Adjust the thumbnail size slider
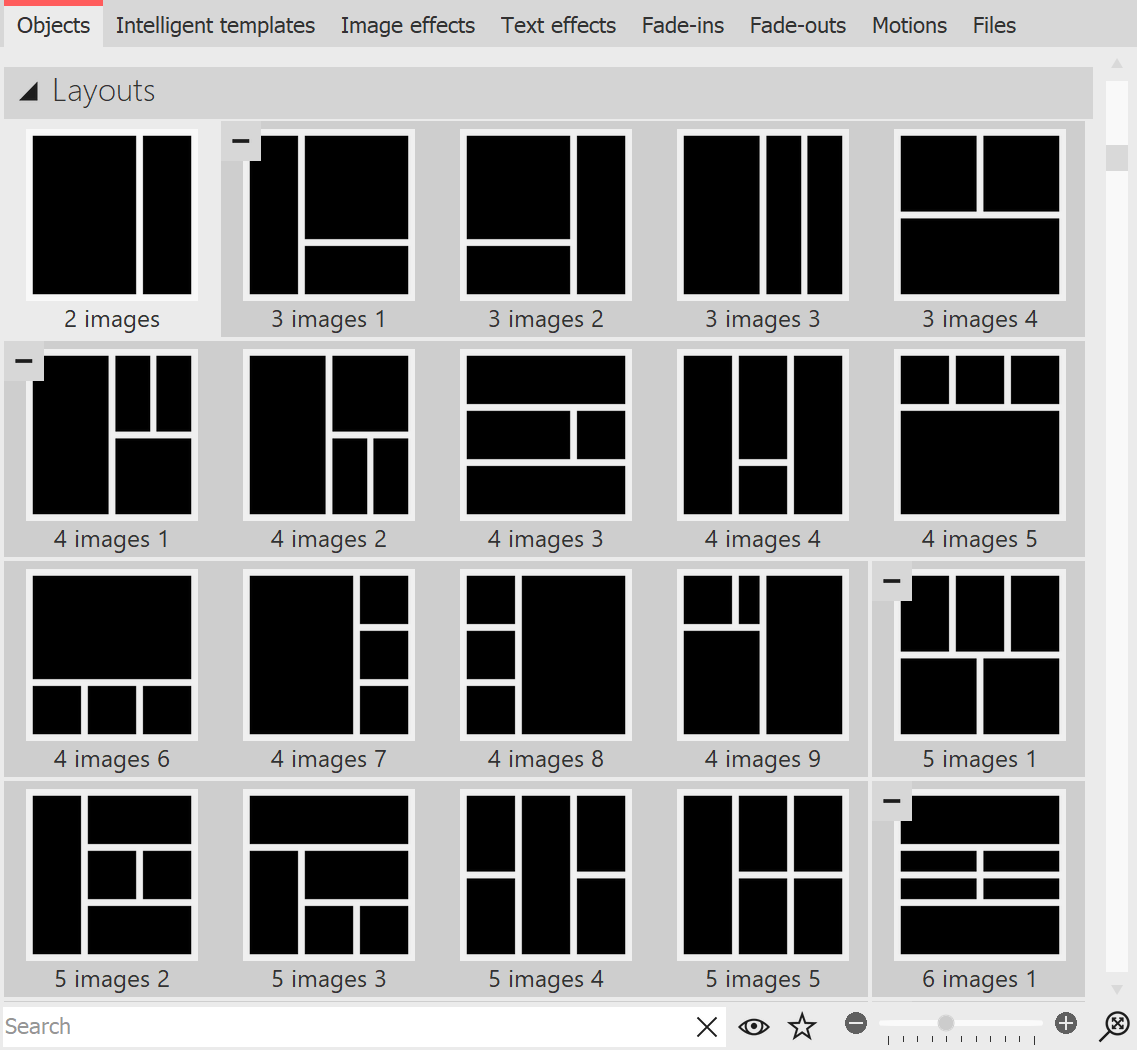The width and height of the screenshot is (1137, 1050). coord(944,1023)
